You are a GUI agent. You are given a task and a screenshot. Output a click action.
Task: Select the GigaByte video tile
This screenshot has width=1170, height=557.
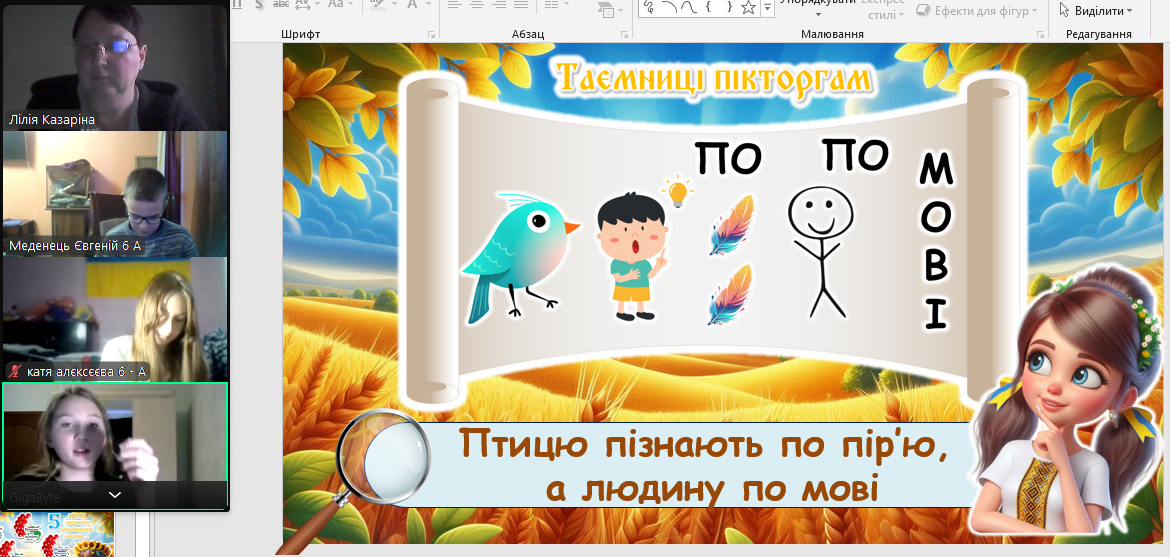click(115, 446)
